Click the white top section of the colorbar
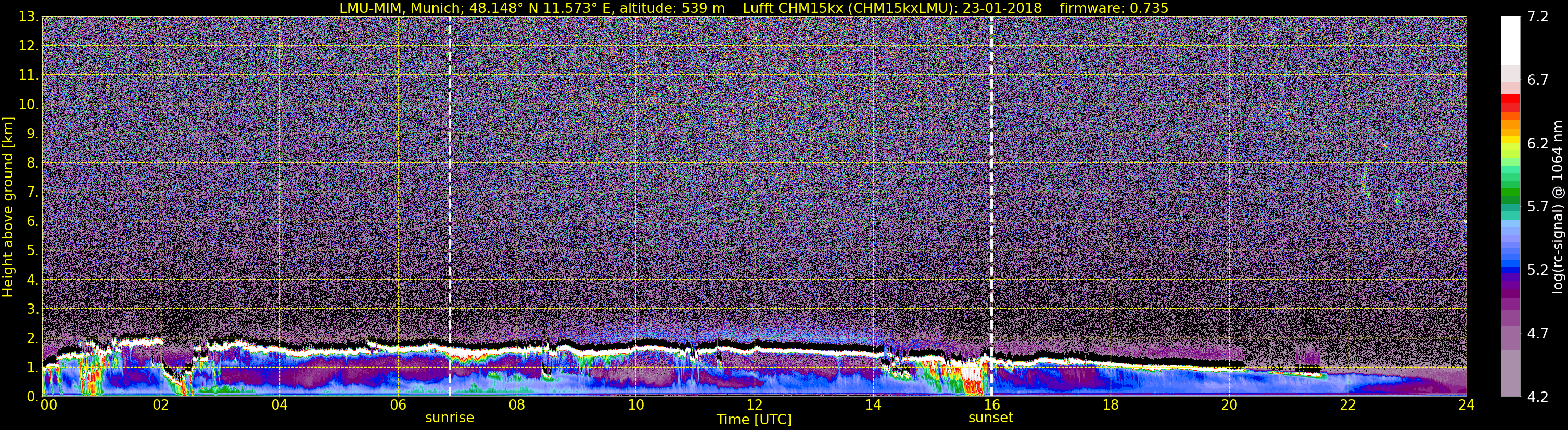Screen dimensions: 1568x430 tap(1510, 40)
